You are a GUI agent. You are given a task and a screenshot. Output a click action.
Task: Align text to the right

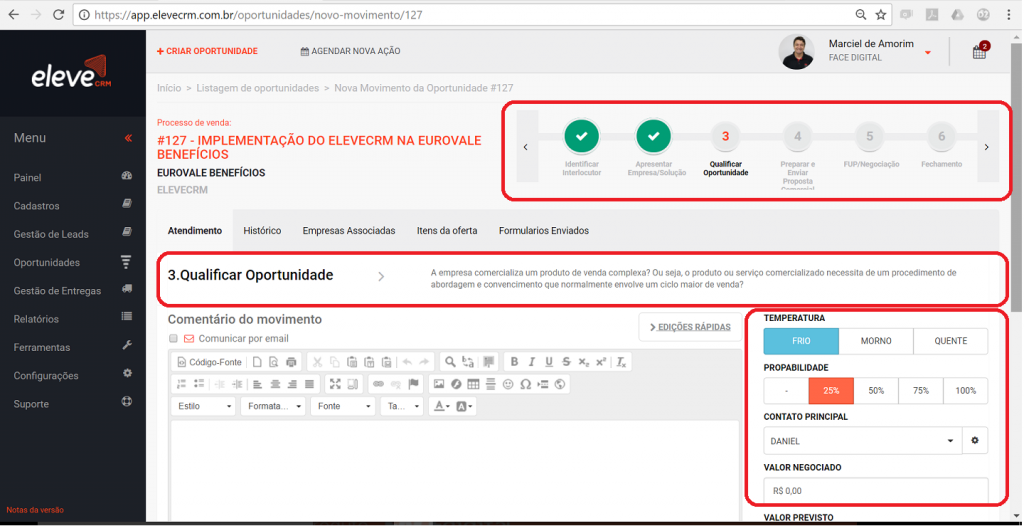coord(292,384)
